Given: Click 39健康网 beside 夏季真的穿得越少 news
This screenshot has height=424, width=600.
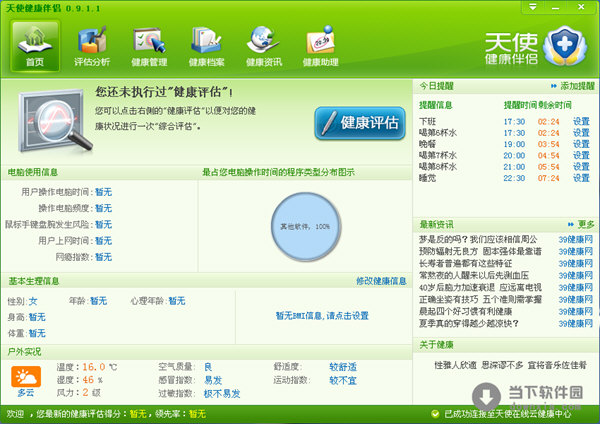Looking at the screenshot, I should pos(576,323).
